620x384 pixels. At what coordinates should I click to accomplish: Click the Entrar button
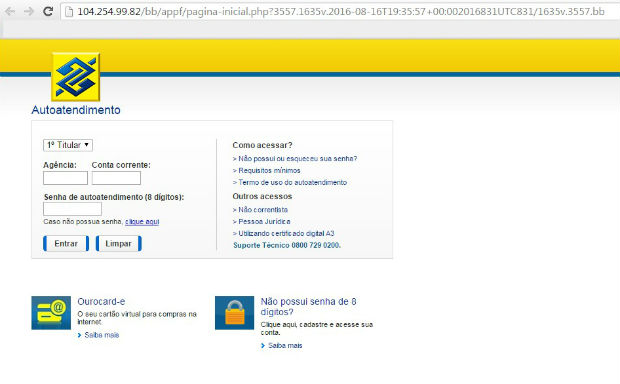[66, 244]
